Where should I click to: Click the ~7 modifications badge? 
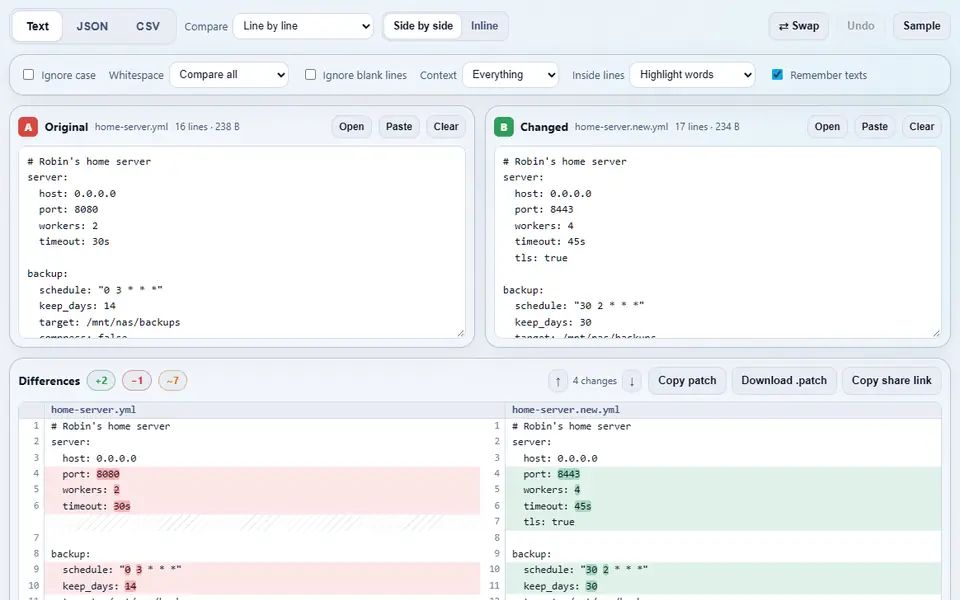point(173,380)
